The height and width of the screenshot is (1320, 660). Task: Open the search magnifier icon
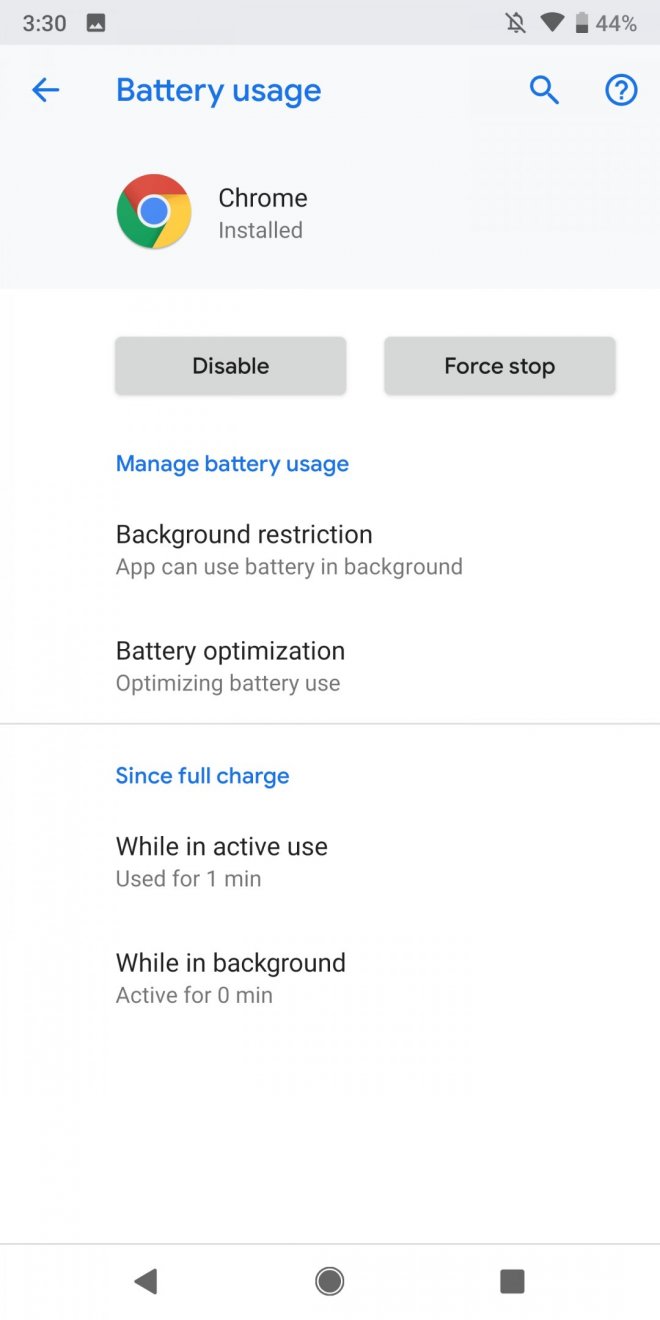click(x=544, y=91)
